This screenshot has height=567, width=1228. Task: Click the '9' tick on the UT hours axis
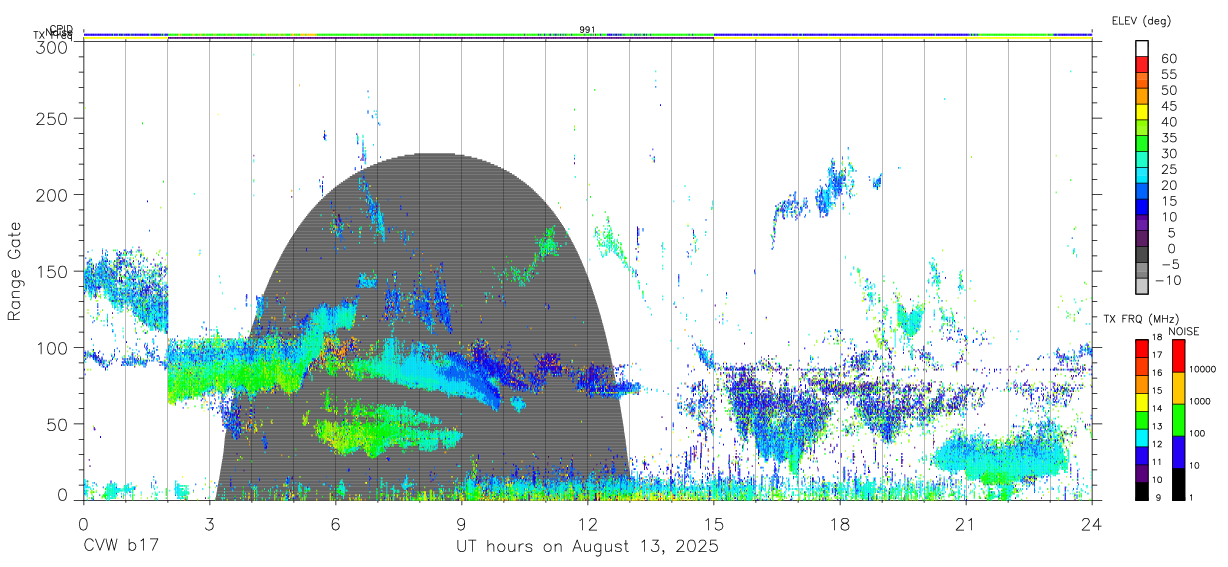[462, 524]
